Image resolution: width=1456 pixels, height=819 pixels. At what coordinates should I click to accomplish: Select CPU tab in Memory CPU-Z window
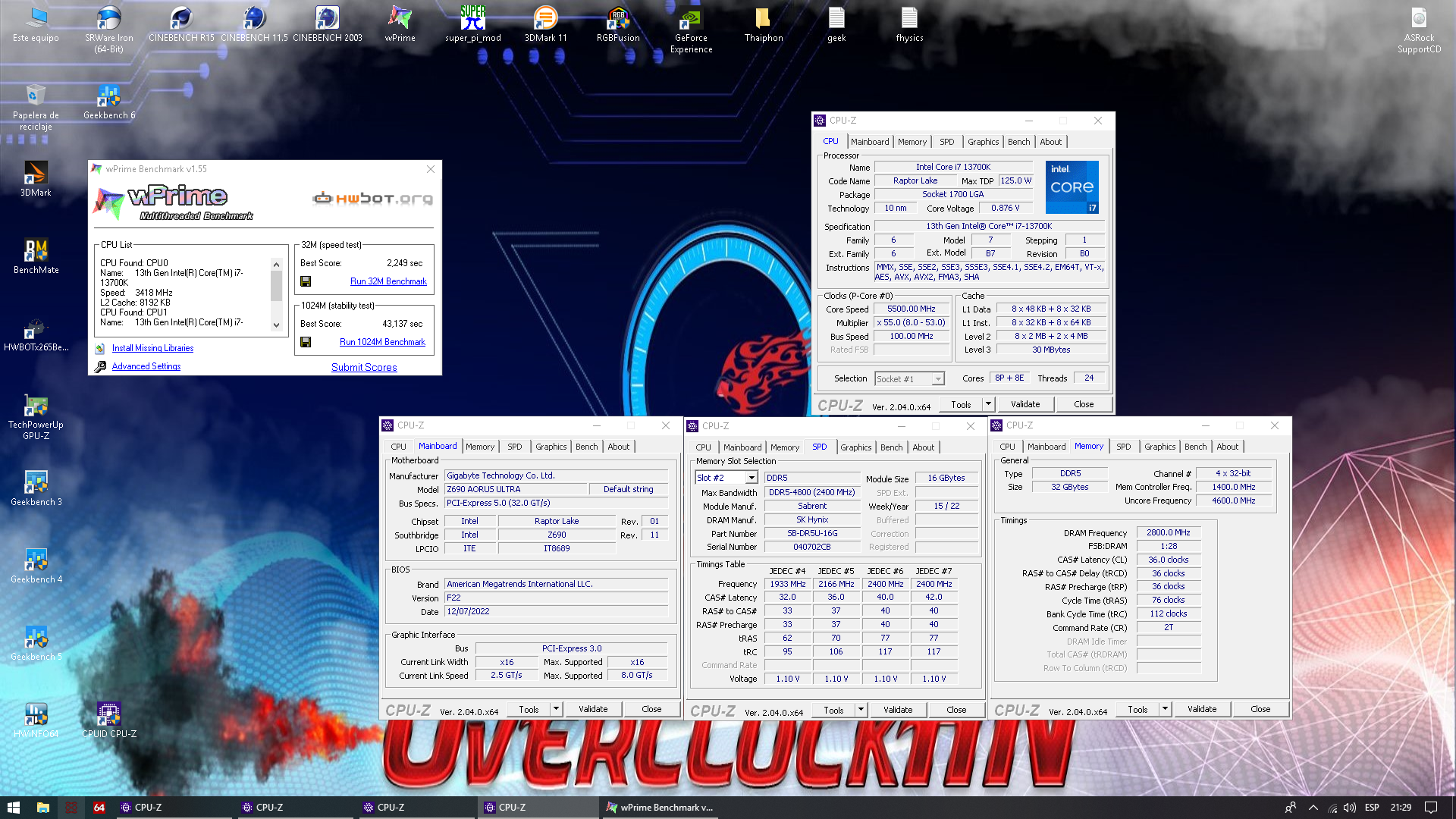(x=1007, y=447)
